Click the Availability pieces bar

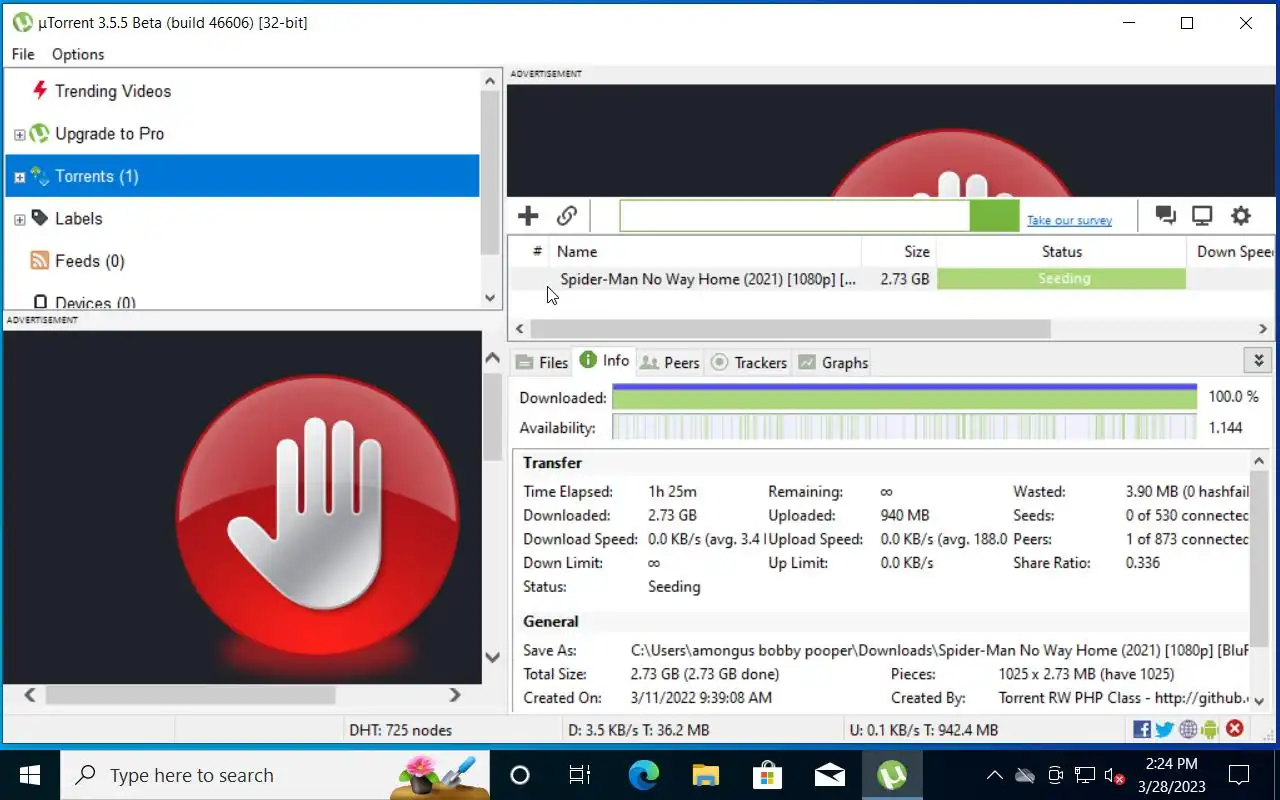coord(904,428)
